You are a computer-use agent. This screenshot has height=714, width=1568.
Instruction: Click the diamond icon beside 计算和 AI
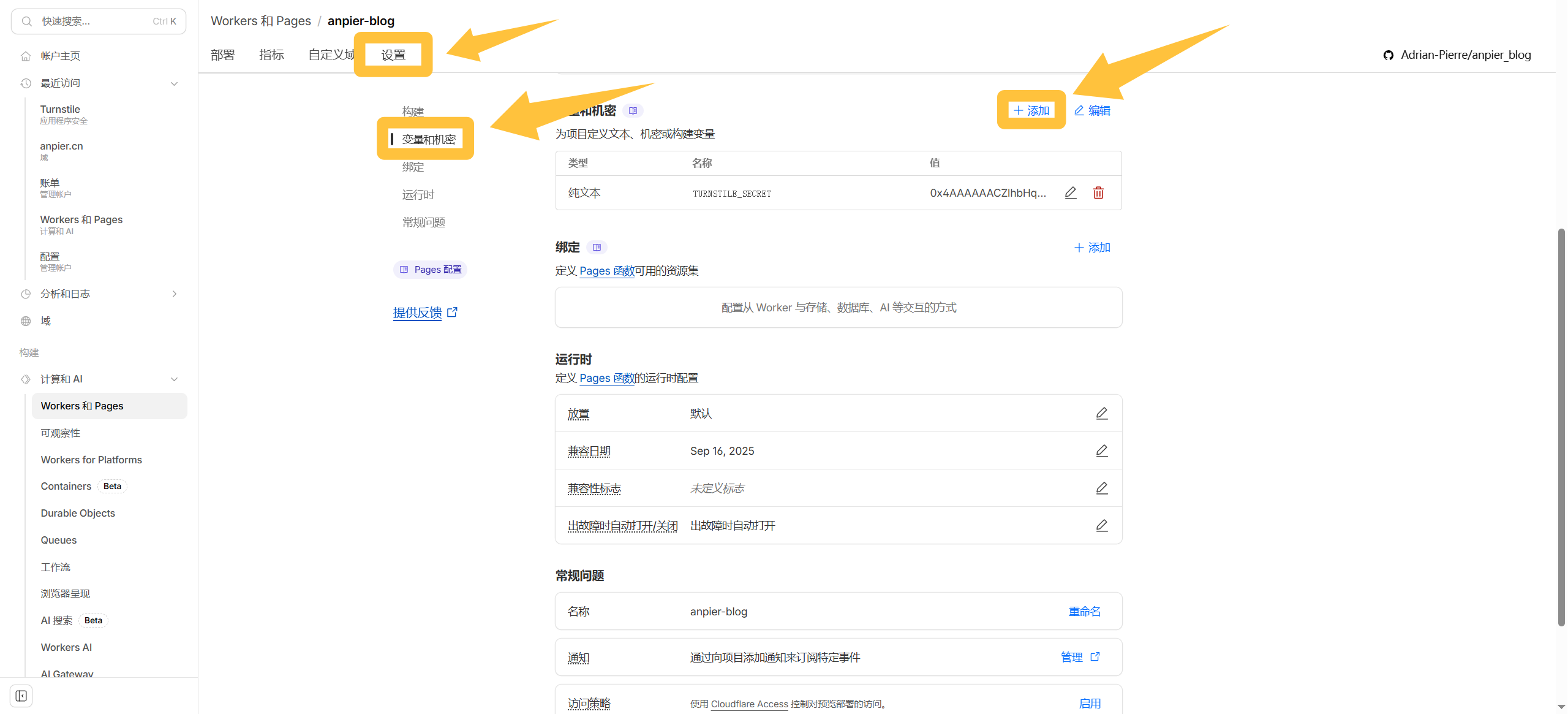pyautogui.click(x=26, y=379)
